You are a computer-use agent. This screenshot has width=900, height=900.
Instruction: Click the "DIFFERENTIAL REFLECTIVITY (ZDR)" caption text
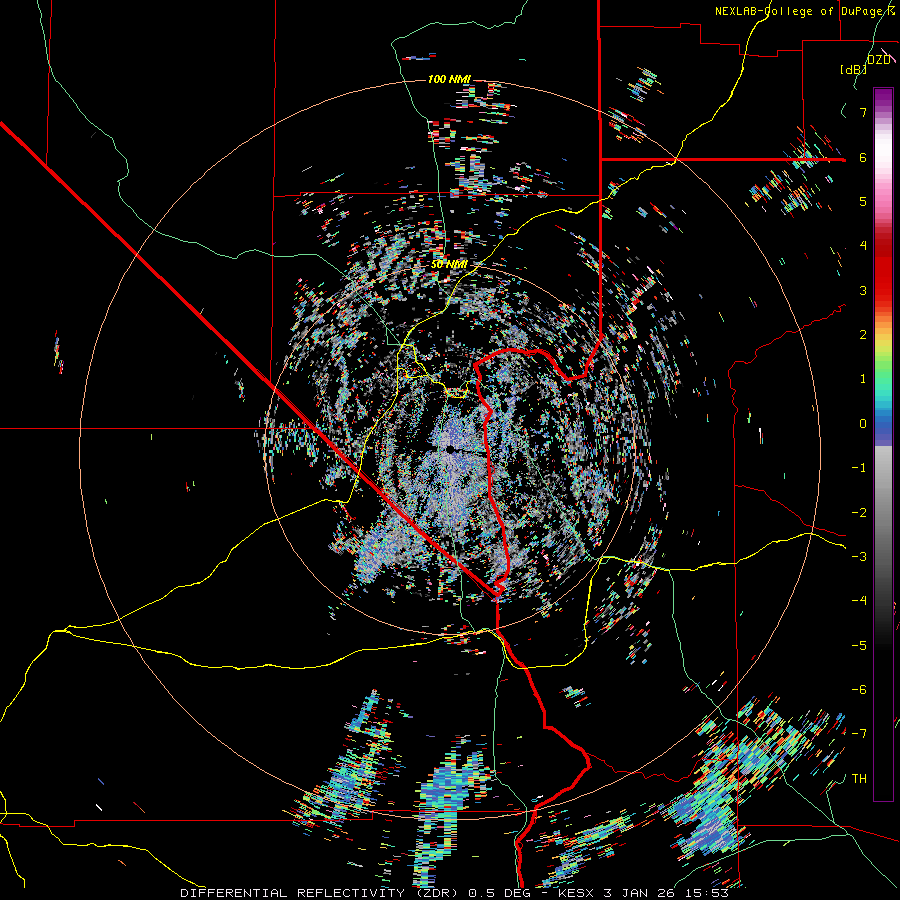[x=320, y=893]
